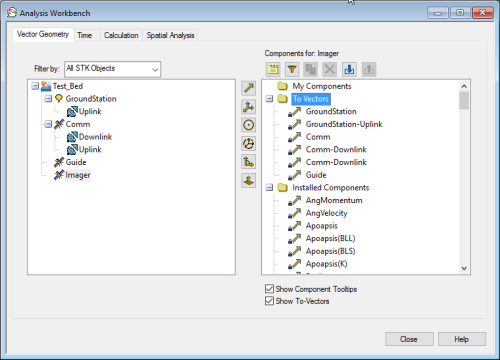Click the funnel filter components icon

(292, 69)
